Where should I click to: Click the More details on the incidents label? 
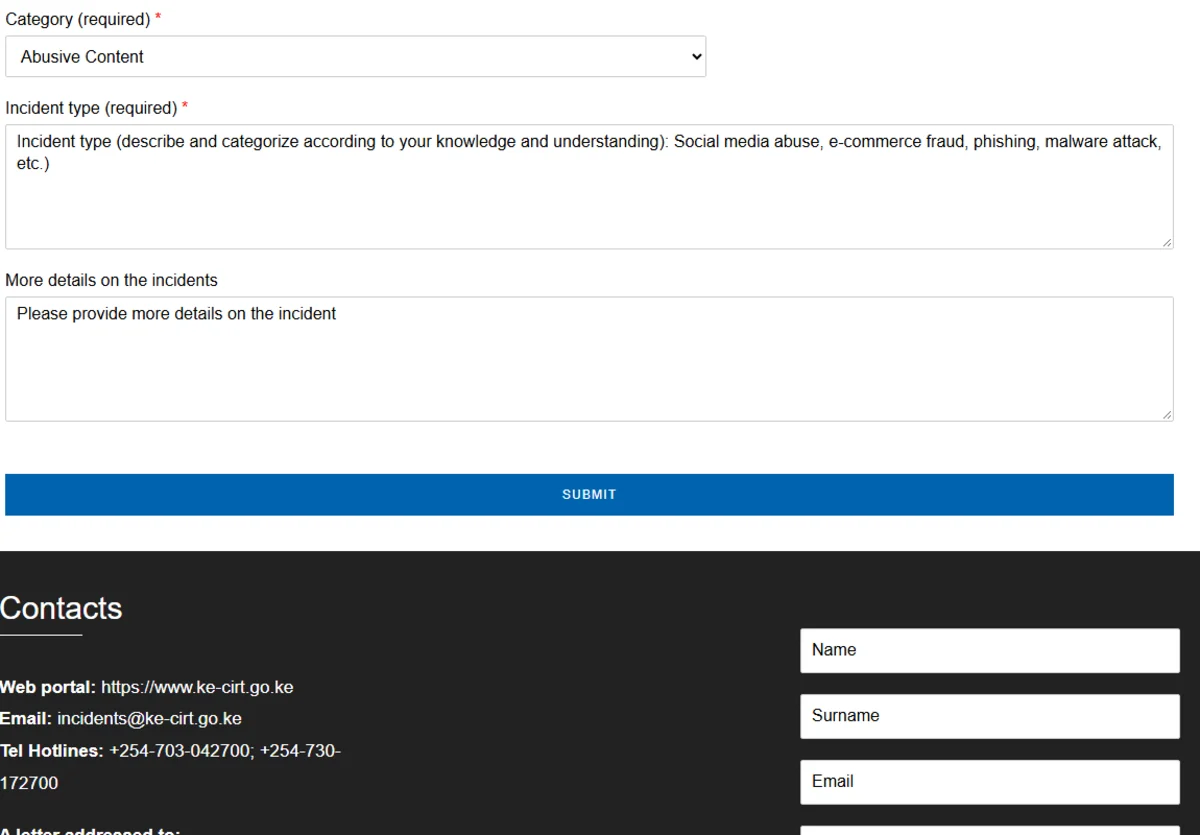[x=111, y=280]
